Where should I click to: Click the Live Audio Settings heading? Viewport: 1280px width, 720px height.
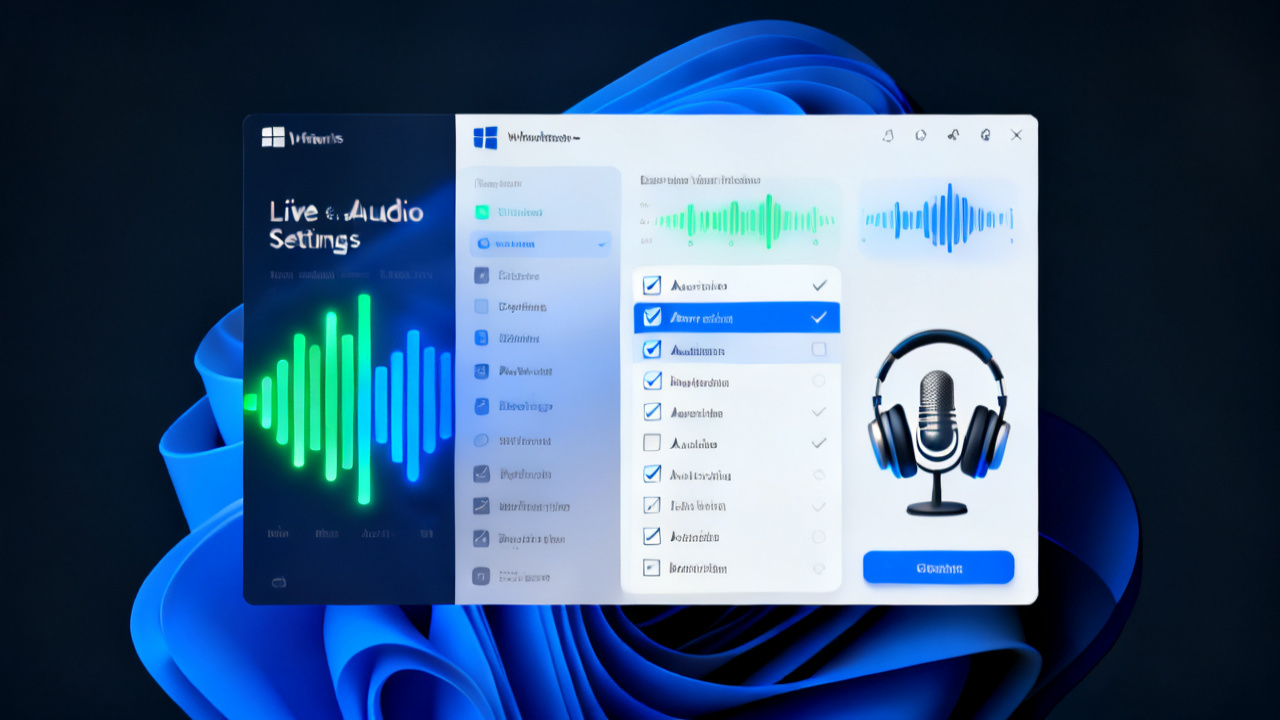pos(346,226)
